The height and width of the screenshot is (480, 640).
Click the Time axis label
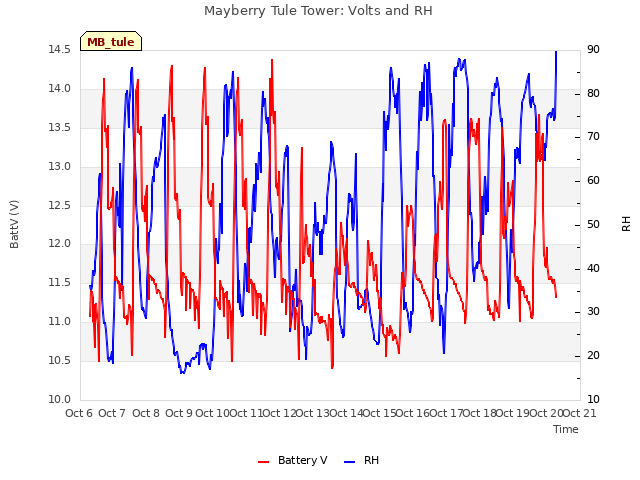[566, 429]
